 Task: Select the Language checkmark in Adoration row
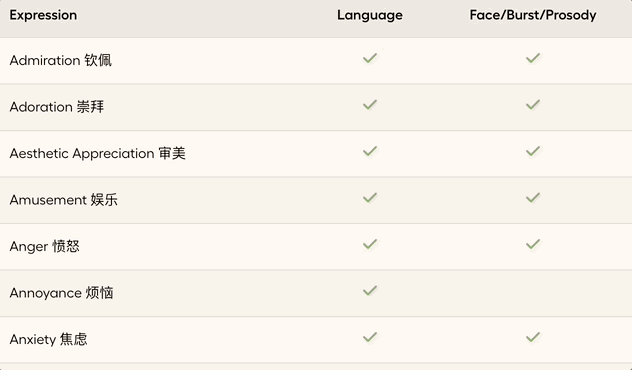[x=370, y=105]
